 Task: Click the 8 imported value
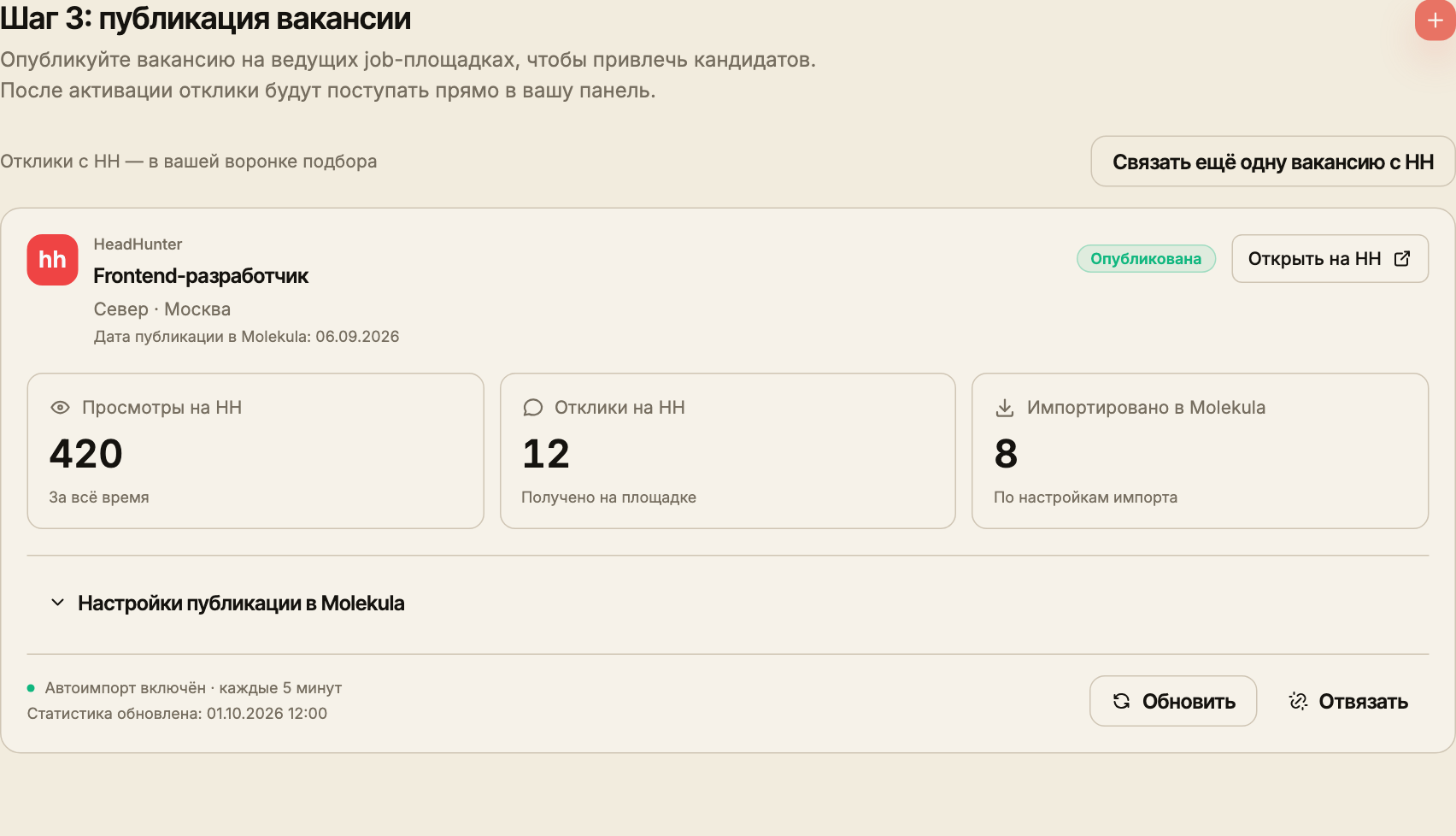click(x=1006, y=453)
